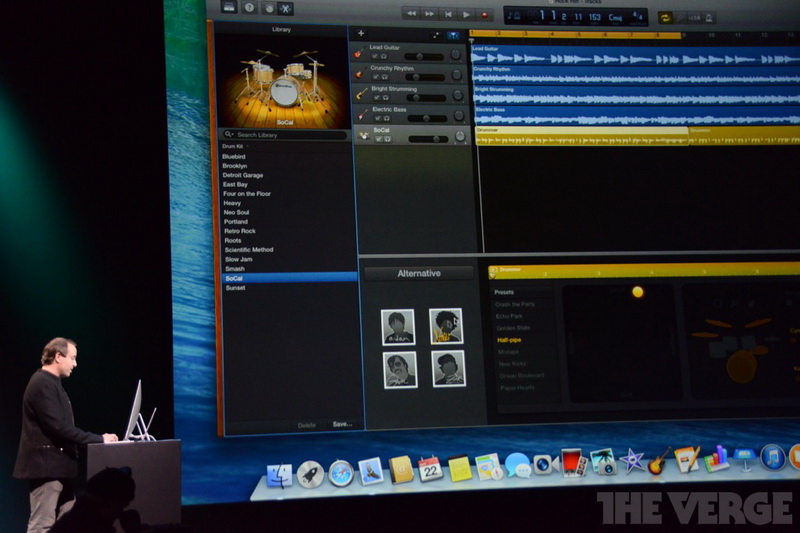
Task: Select the Electric Bass track icon
Action: tap(363, 114)
